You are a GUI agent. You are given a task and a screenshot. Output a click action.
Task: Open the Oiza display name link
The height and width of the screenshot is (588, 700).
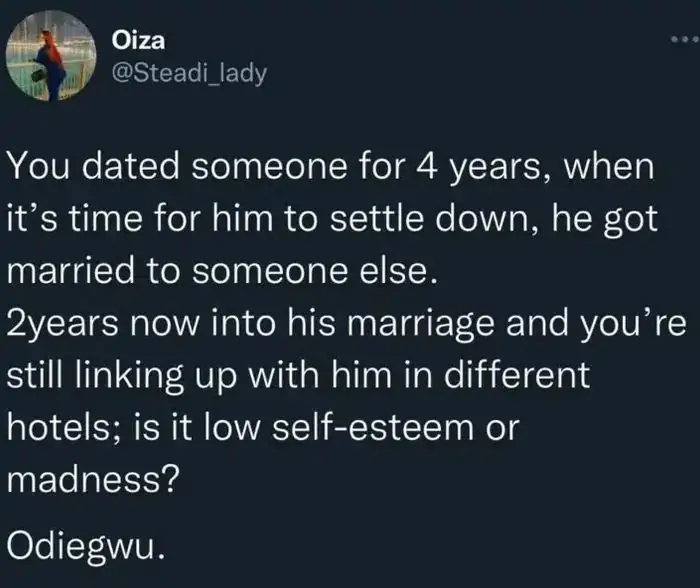[x=137, y=44]
